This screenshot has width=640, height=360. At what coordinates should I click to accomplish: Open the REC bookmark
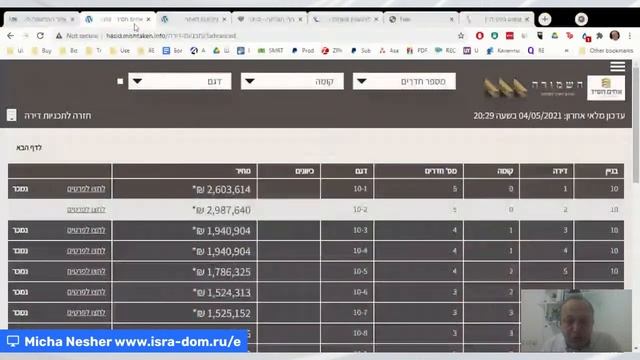click(x=445, y=51)
